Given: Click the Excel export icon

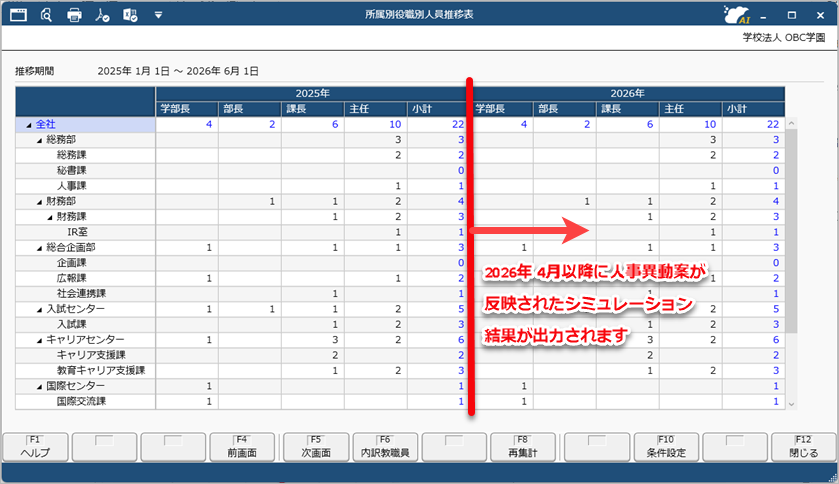Looking at the screenshot, I should click(130, 14).
